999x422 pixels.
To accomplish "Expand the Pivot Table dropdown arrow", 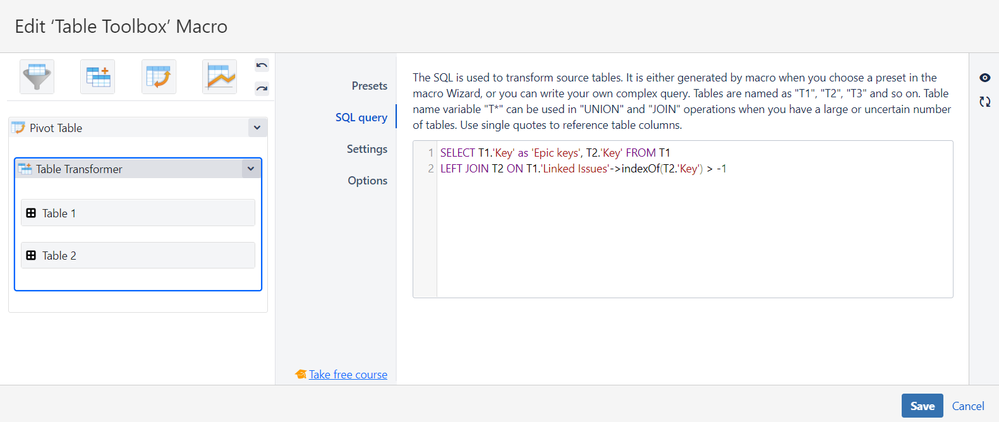I will pos(256,128).
